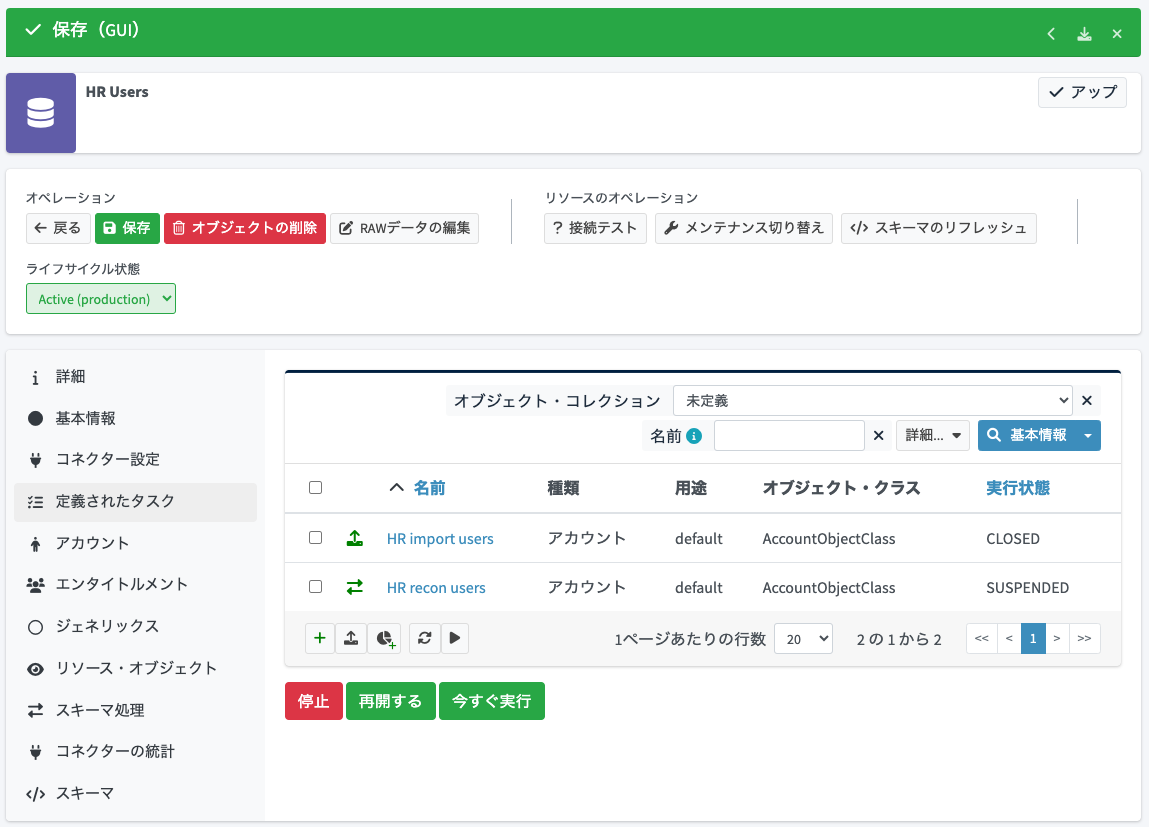Open the アカウント sidebar item

tap(136, 544)
